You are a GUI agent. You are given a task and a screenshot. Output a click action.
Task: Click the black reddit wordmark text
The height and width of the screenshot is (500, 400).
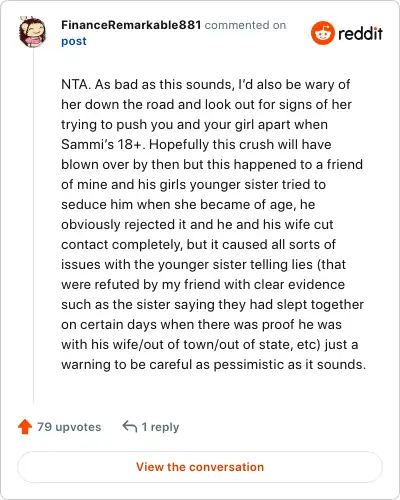coord(360,33)
